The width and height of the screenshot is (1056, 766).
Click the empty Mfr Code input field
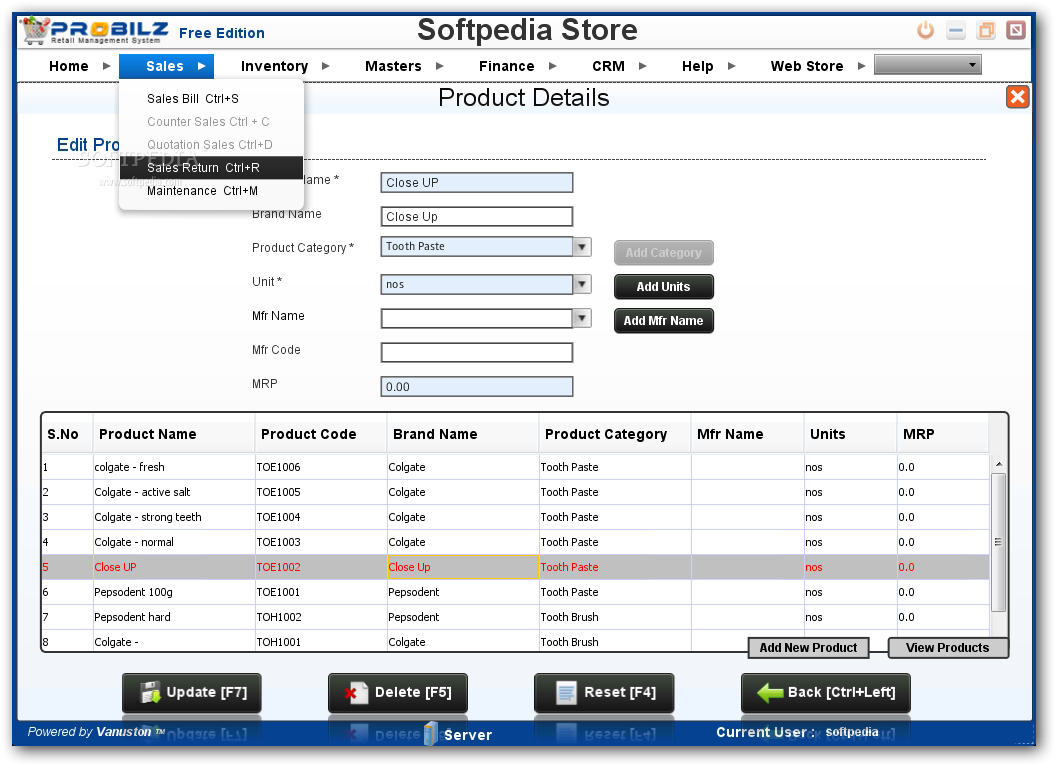coord(477,352)
